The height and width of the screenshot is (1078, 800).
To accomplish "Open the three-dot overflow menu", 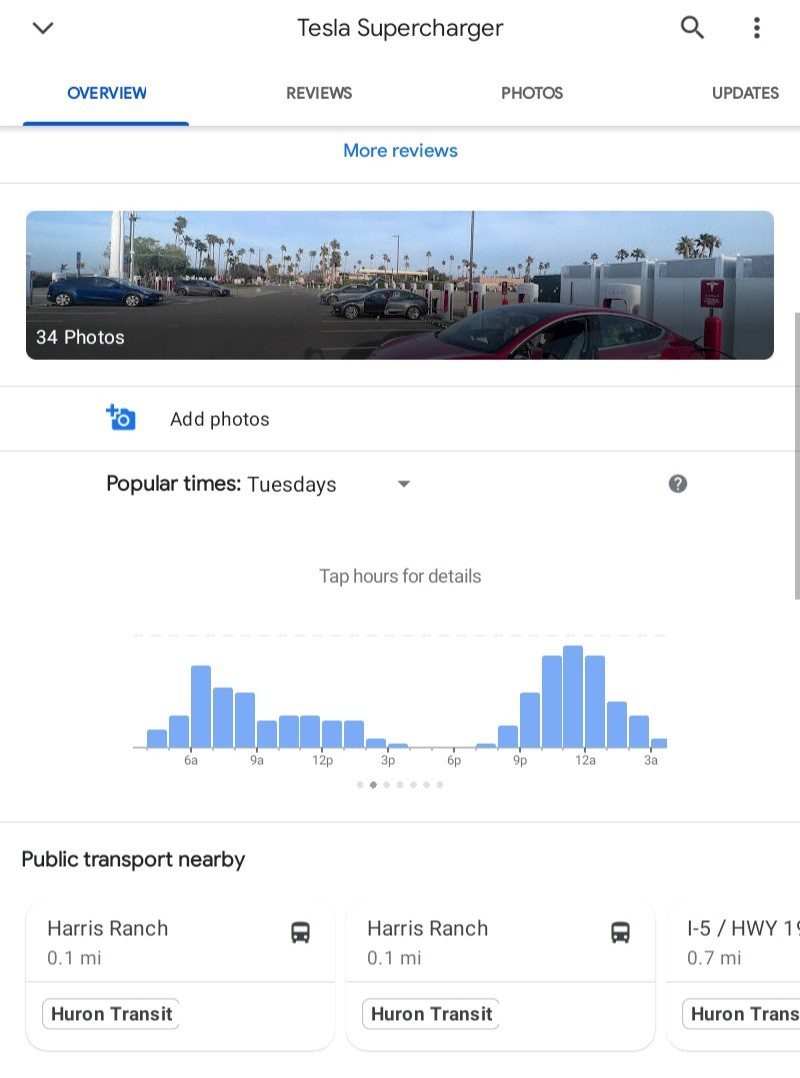I will coord(757,28).
